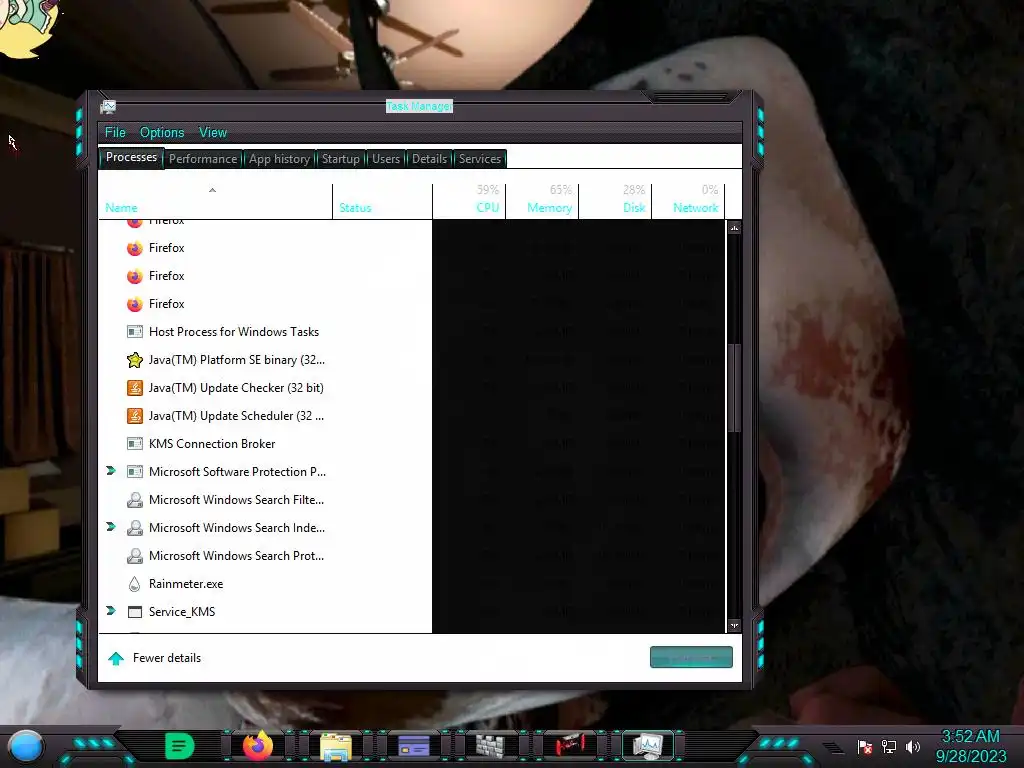Select the Rainmeter.exe process row
Screen dimensions: 1024x768
(412, 584)
